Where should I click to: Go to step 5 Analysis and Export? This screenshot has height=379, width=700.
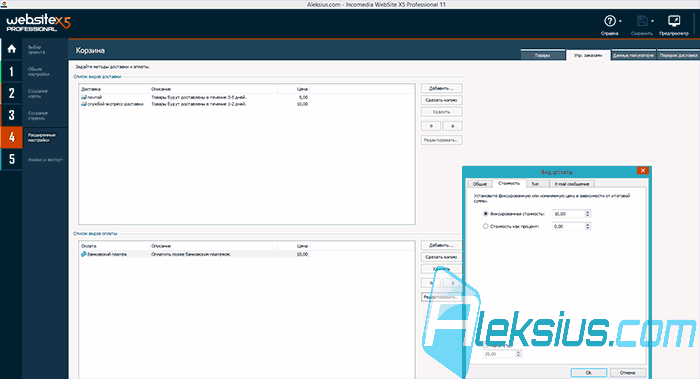[x=12, y=159]
